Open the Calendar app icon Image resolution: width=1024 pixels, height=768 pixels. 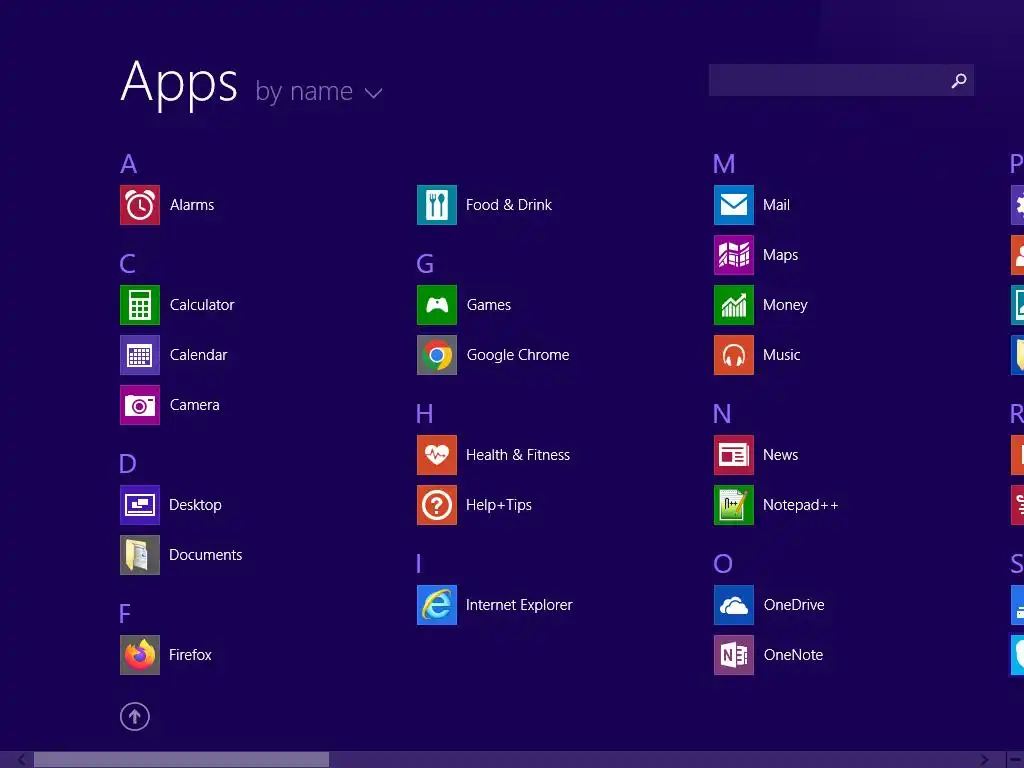coord(140,355)
